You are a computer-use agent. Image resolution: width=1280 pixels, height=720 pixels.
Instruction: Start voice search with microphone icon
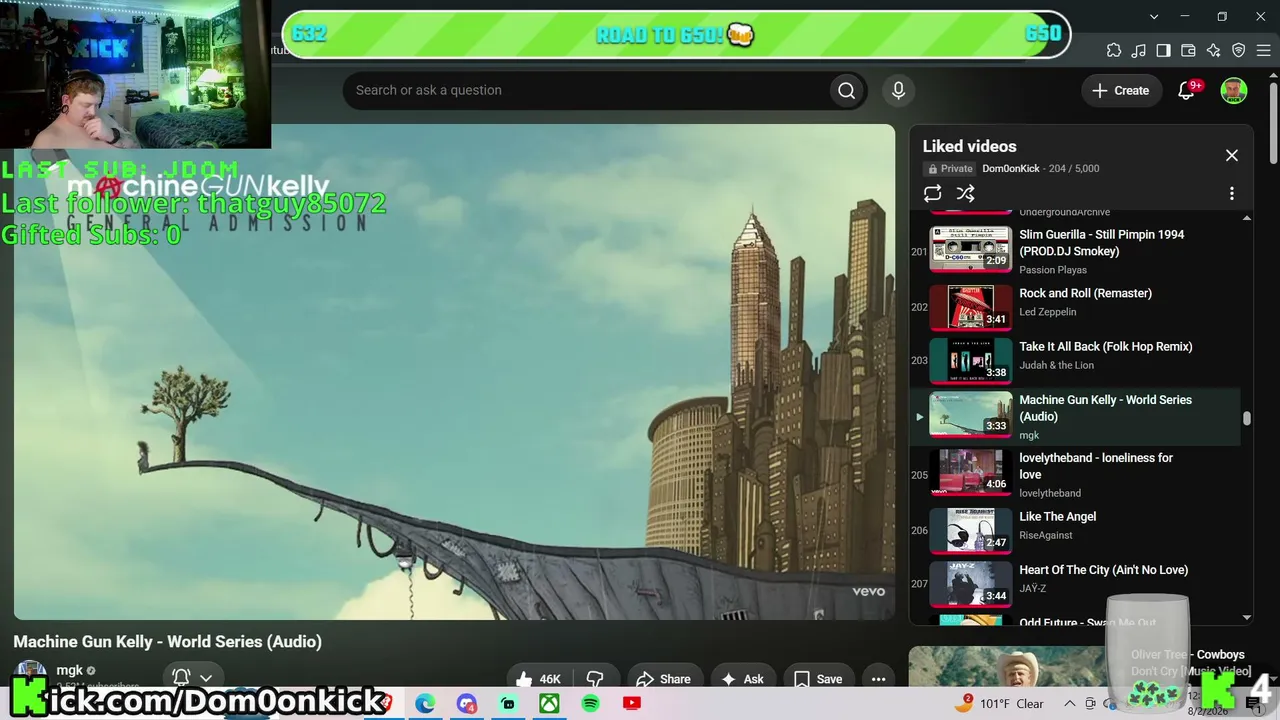[x=898, y=90]
